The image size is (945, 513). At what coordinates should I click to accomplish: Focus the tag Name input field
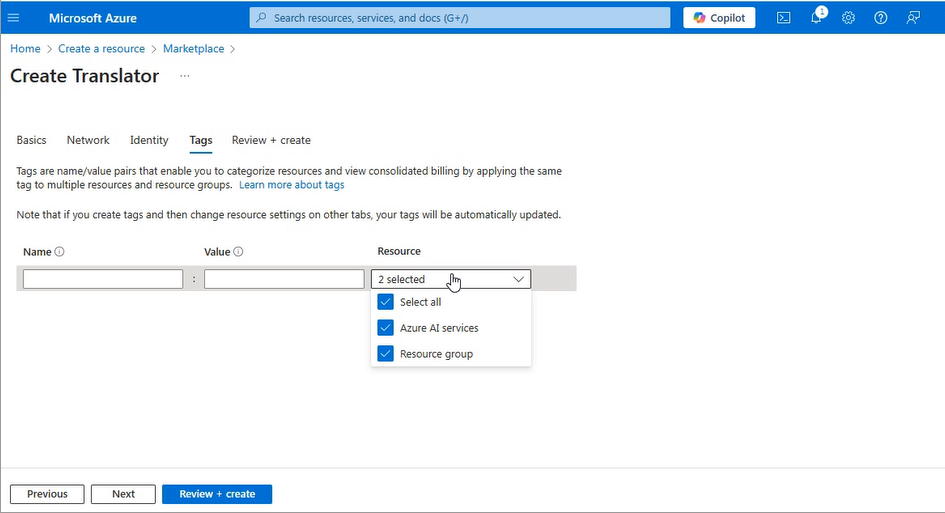click(x=103, y=279)
